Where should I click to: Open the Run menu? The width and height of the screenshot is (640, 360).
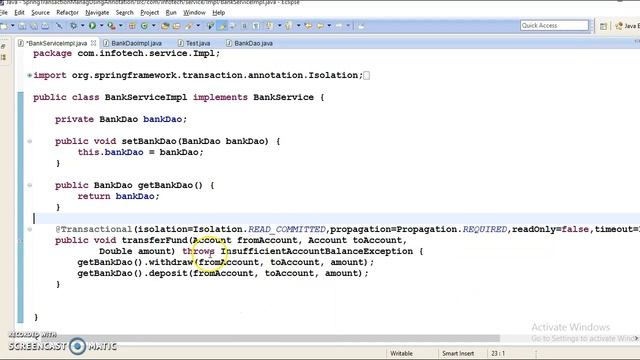point(171,13)
